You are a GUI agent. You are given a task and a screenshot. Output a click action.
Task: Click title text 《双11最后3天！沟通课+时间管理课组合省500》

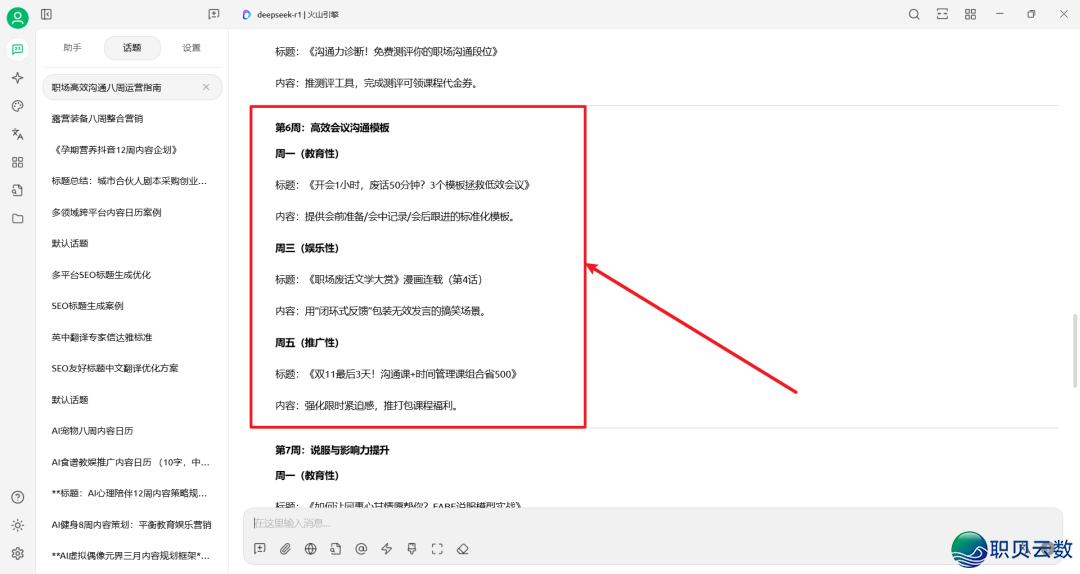411,374
